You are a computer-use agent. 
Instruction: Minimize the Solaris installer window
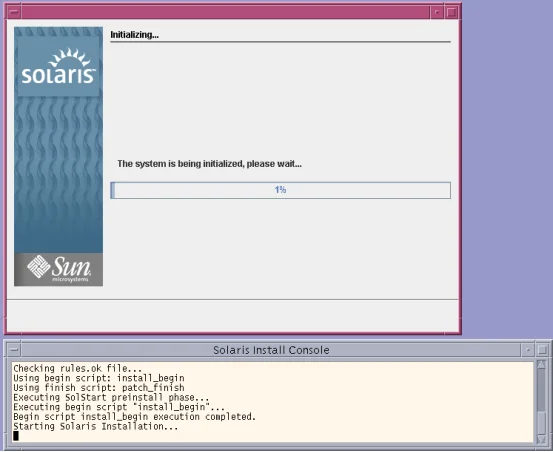(437, 12)
